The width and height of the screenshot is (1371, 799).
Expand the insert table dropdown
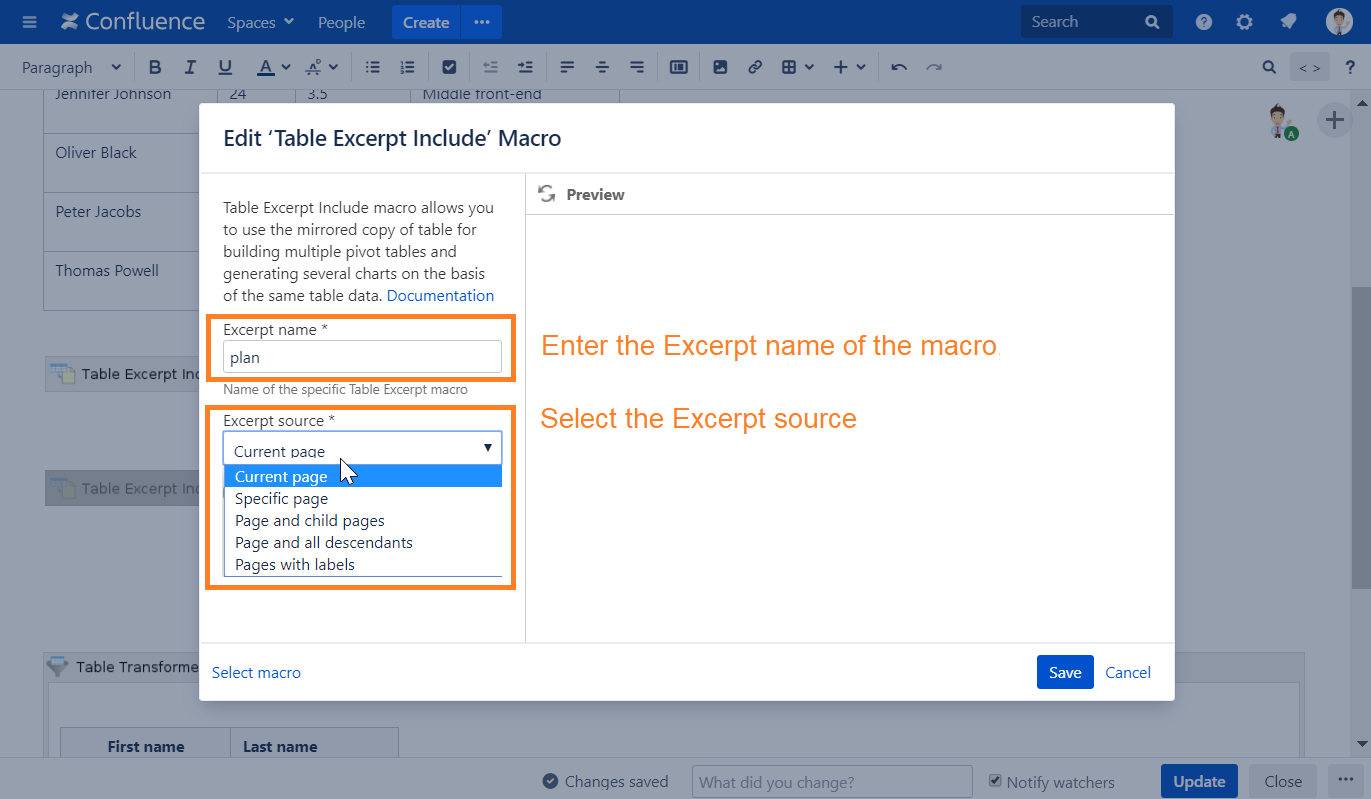[797, 67]
